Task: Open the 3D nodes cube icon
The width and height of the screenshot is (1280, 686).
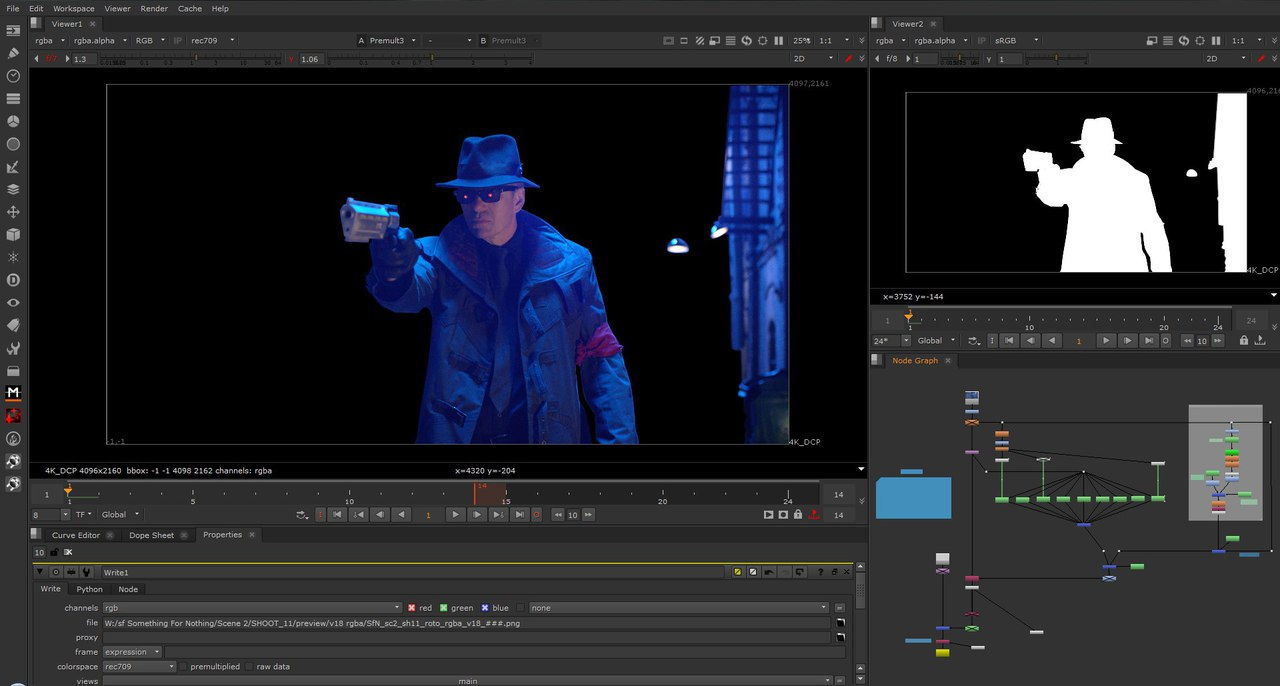Action: [x=13, y=234]
